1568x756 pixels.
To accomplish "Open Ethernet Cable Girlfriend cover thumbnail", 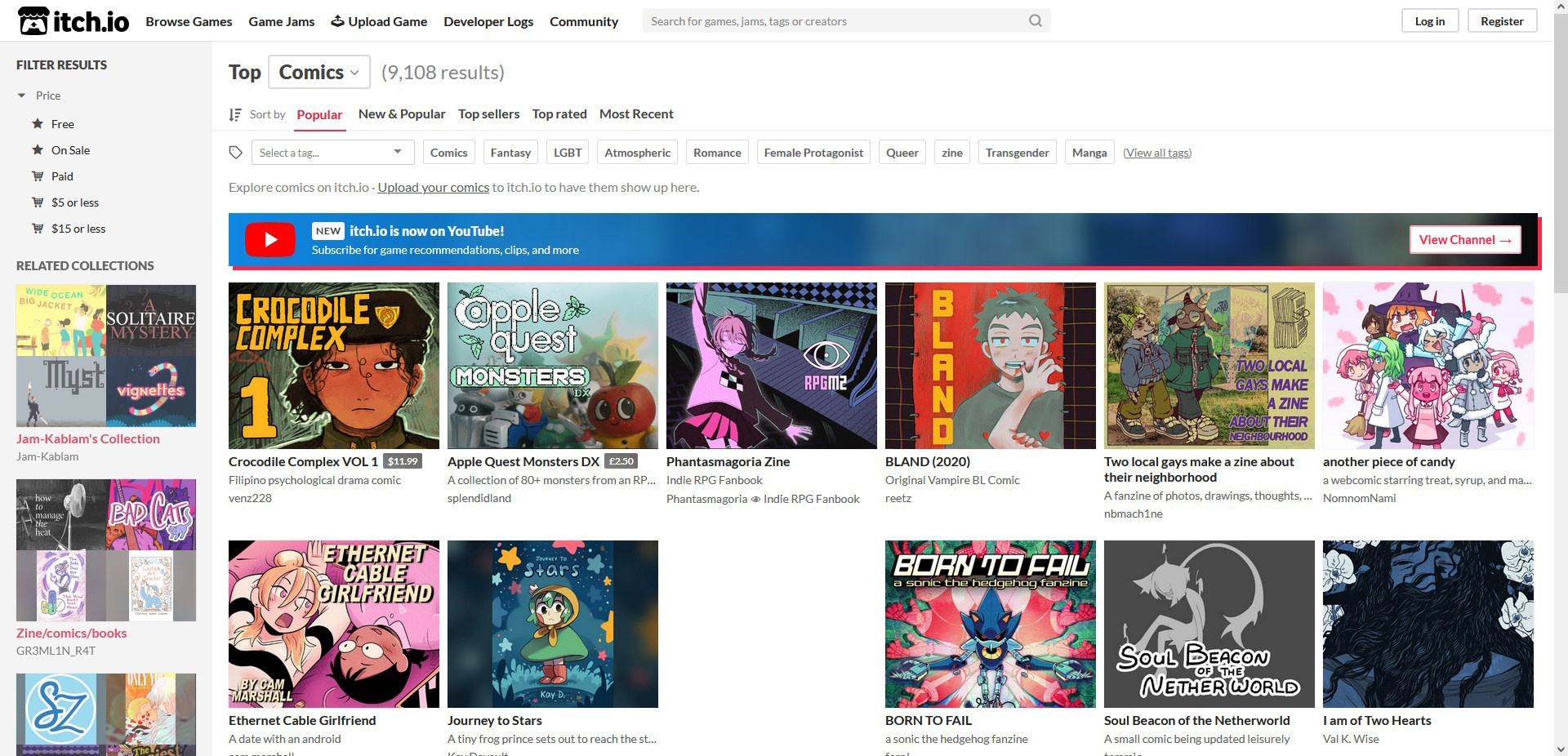I will pyautogui.click(x=334, y=625).
